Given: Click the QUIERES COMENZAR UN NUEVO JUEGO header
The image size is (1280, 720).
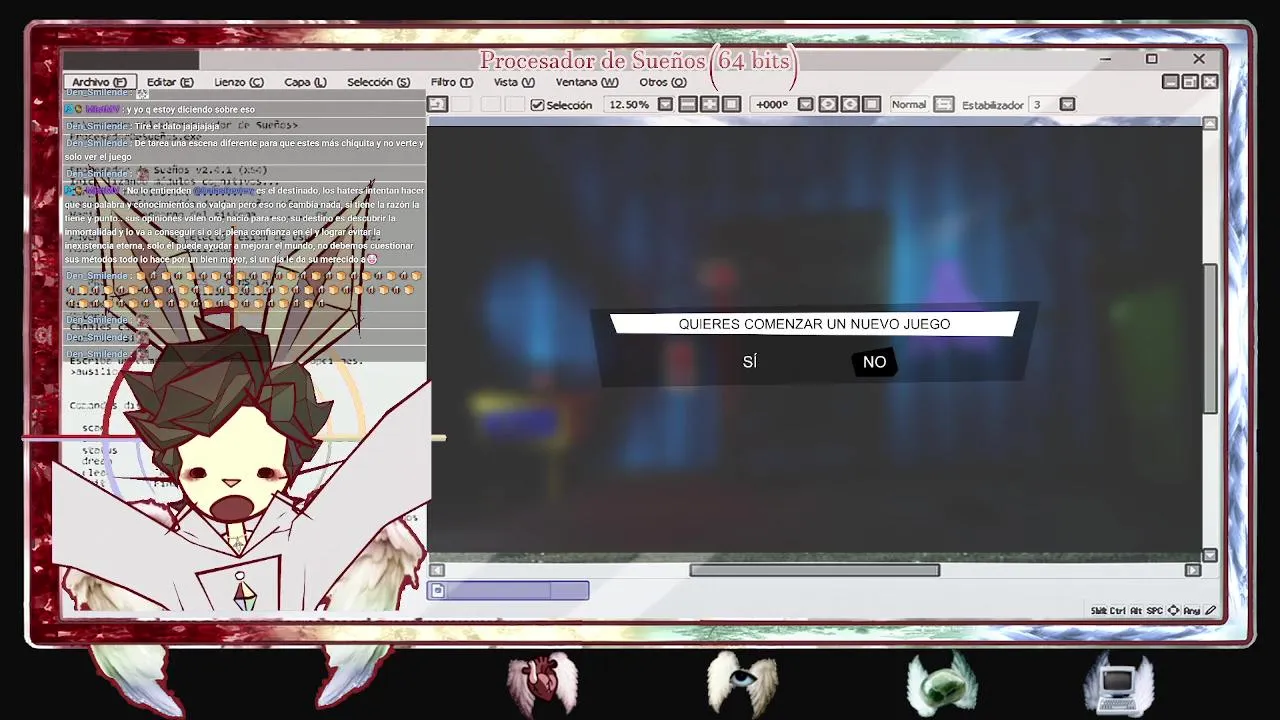Looking at the screenshot, I should (814, 324).
